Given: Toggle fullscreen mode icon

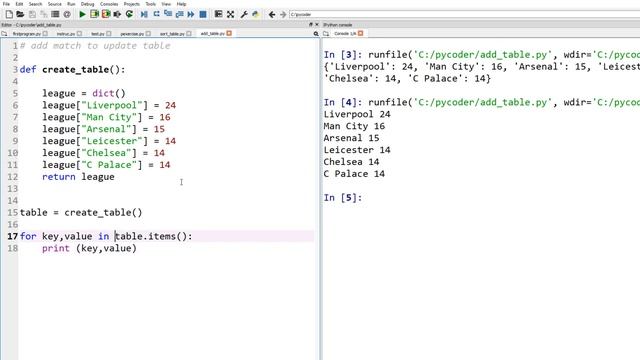Looking at the screenshot, I should click(231, 14).
